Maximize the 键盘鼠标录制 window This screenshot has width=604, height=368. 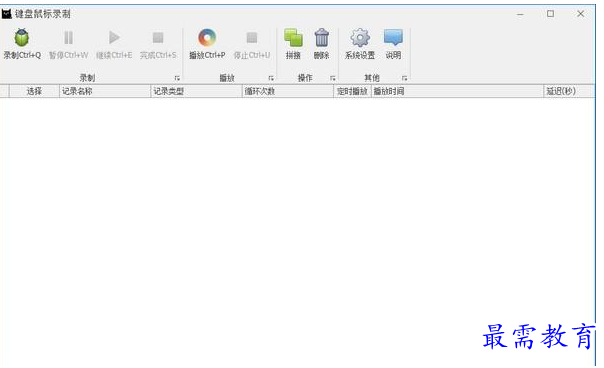pyautogui.click(x=550, y=14)
